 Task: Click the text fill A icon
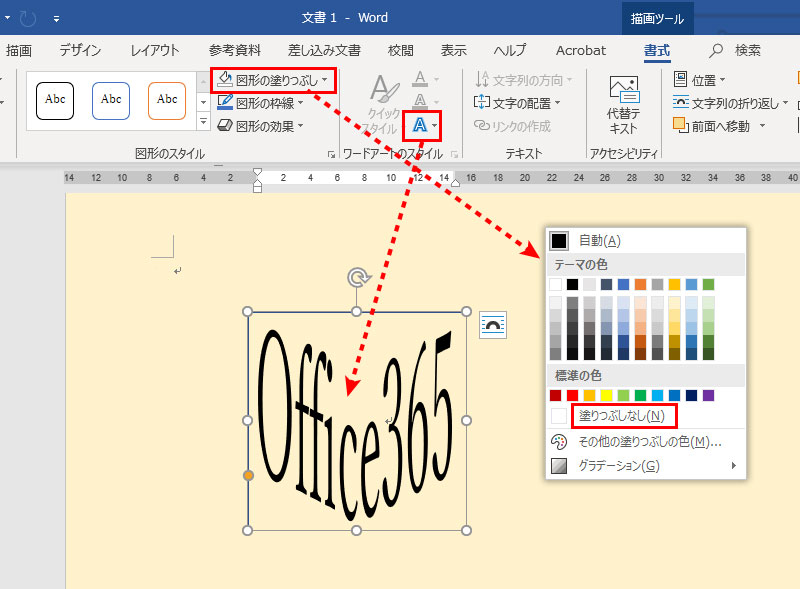[420, 79]
